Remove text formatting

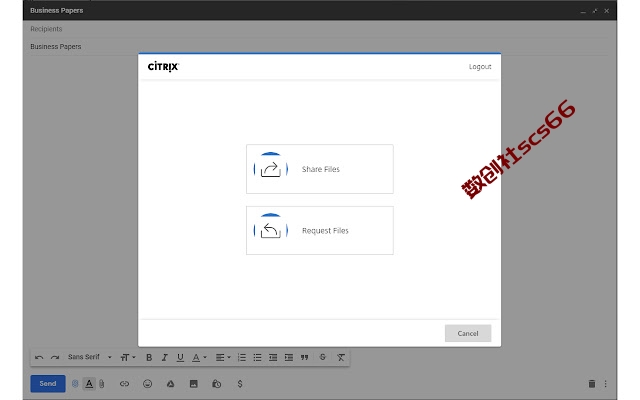tap(341, 358)
